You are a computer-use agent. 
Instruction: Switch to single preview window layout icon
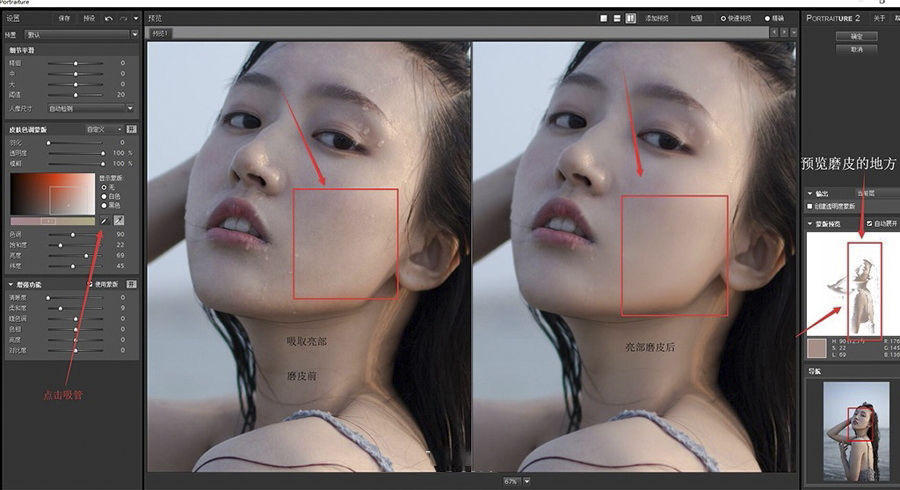[x=603, y=18]
